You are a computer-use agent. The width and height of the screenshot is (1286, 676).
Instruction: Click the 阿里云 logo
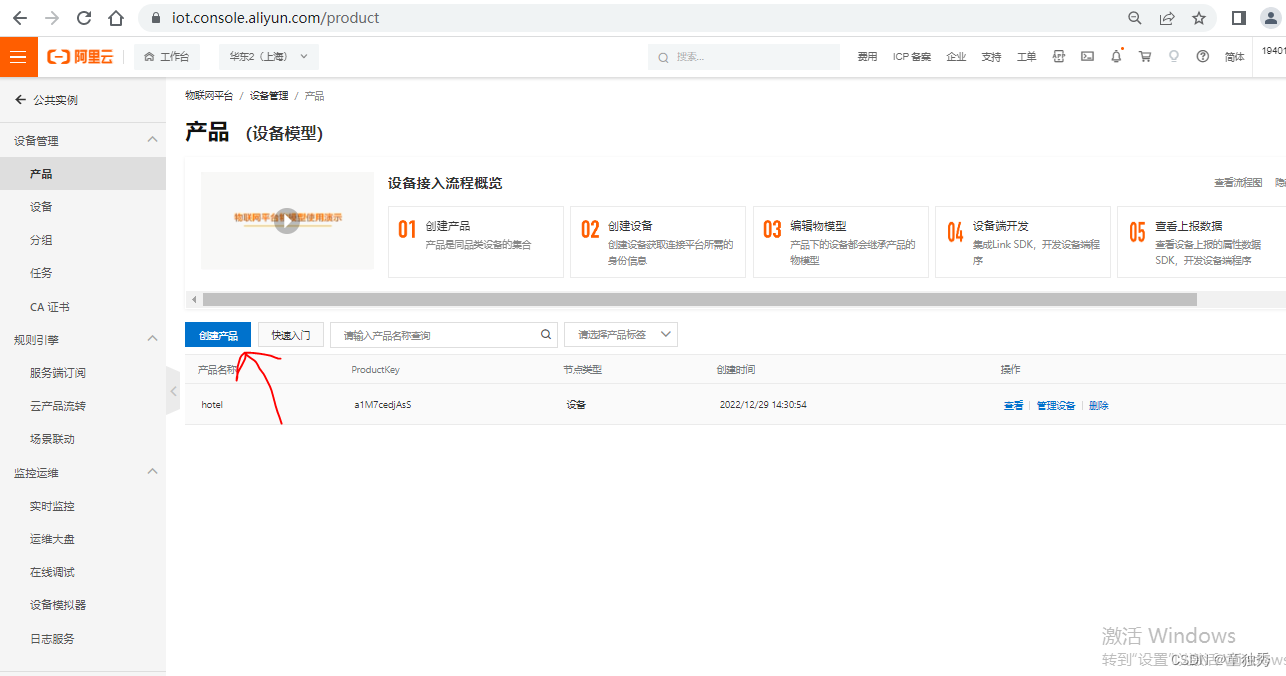80,57
